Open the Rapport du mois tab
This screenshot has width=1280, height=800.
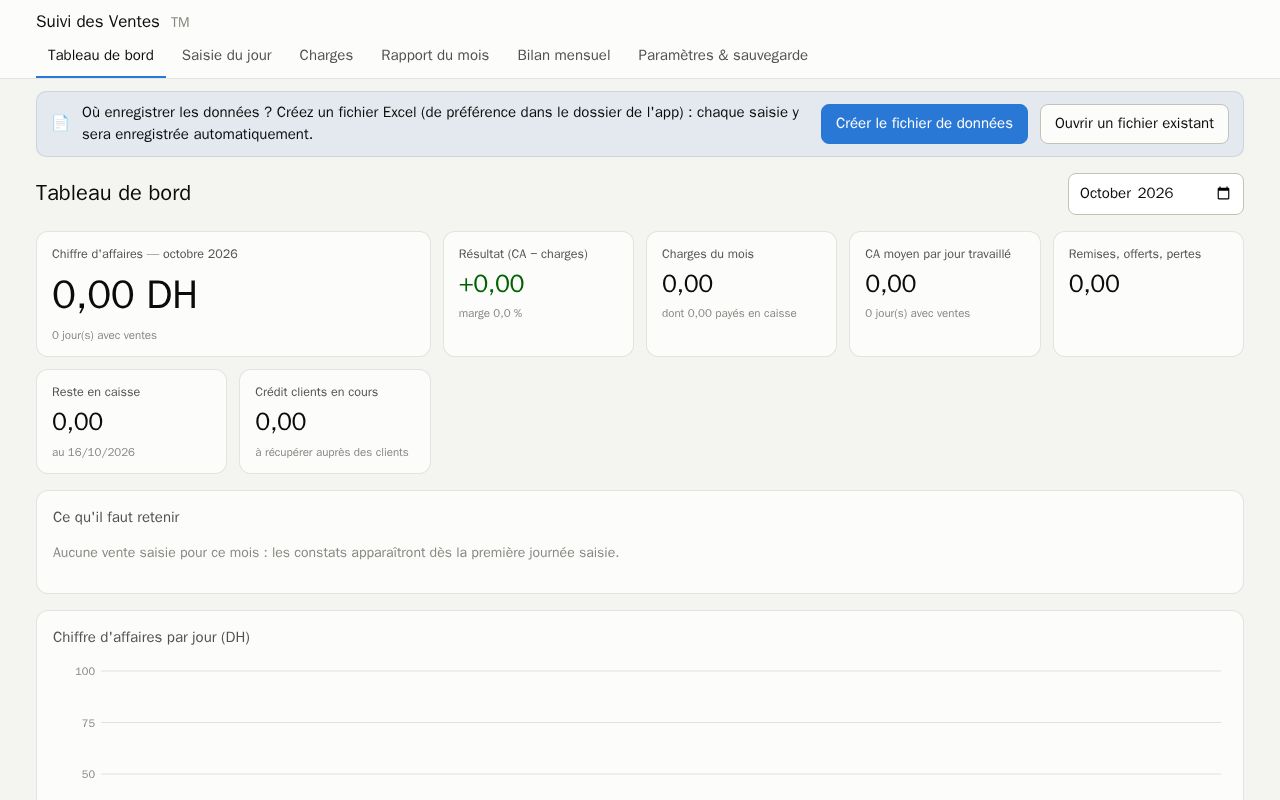point(435,56)
